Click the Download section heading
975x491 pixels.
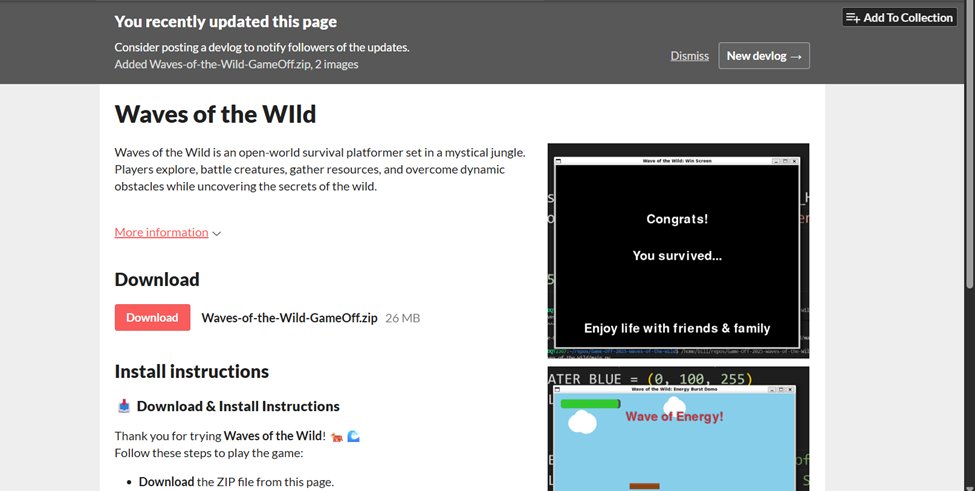pos(157,280)
